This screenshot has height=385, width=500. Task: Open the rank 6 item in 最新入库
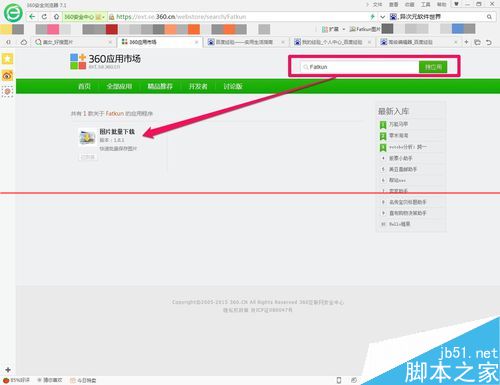click(397, 180)
